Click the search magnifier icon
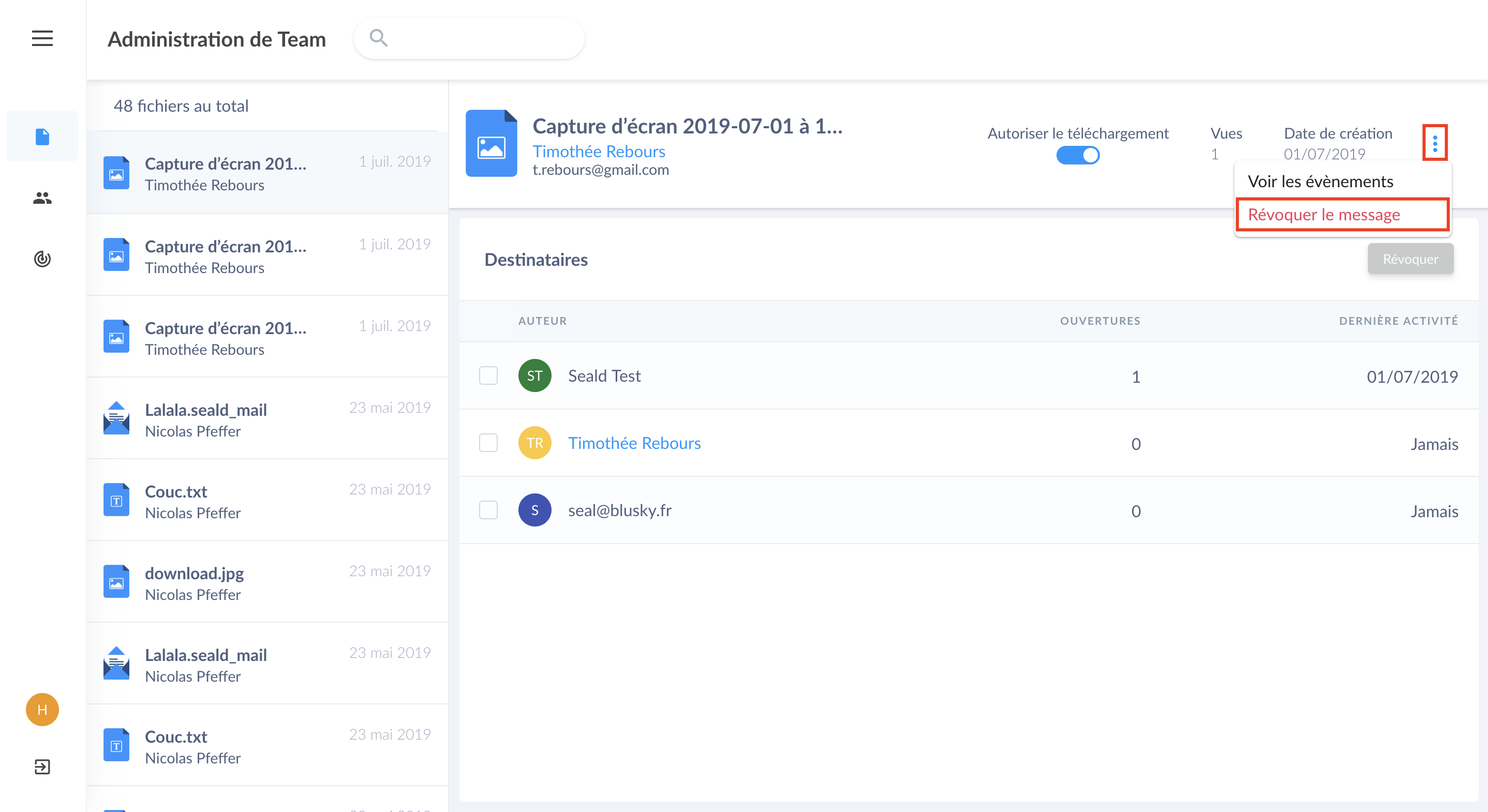1488x812 pixels. (378, 38)
